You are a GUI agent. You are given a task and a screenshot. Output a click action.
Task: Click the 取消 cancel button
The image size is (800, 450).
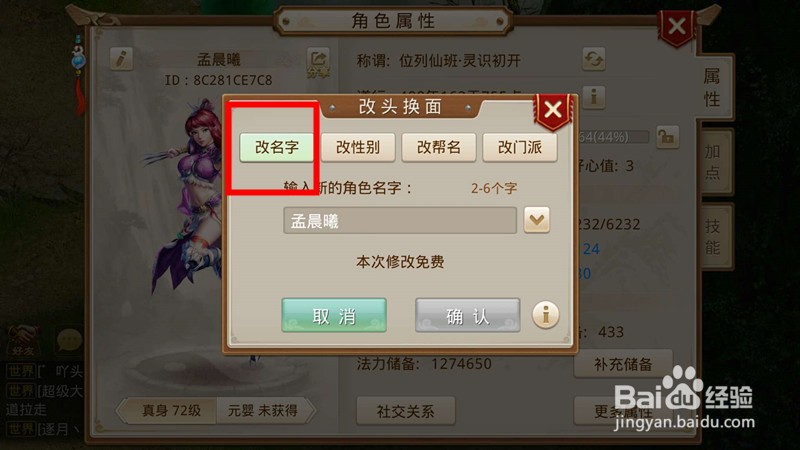(x=334, y=315)
